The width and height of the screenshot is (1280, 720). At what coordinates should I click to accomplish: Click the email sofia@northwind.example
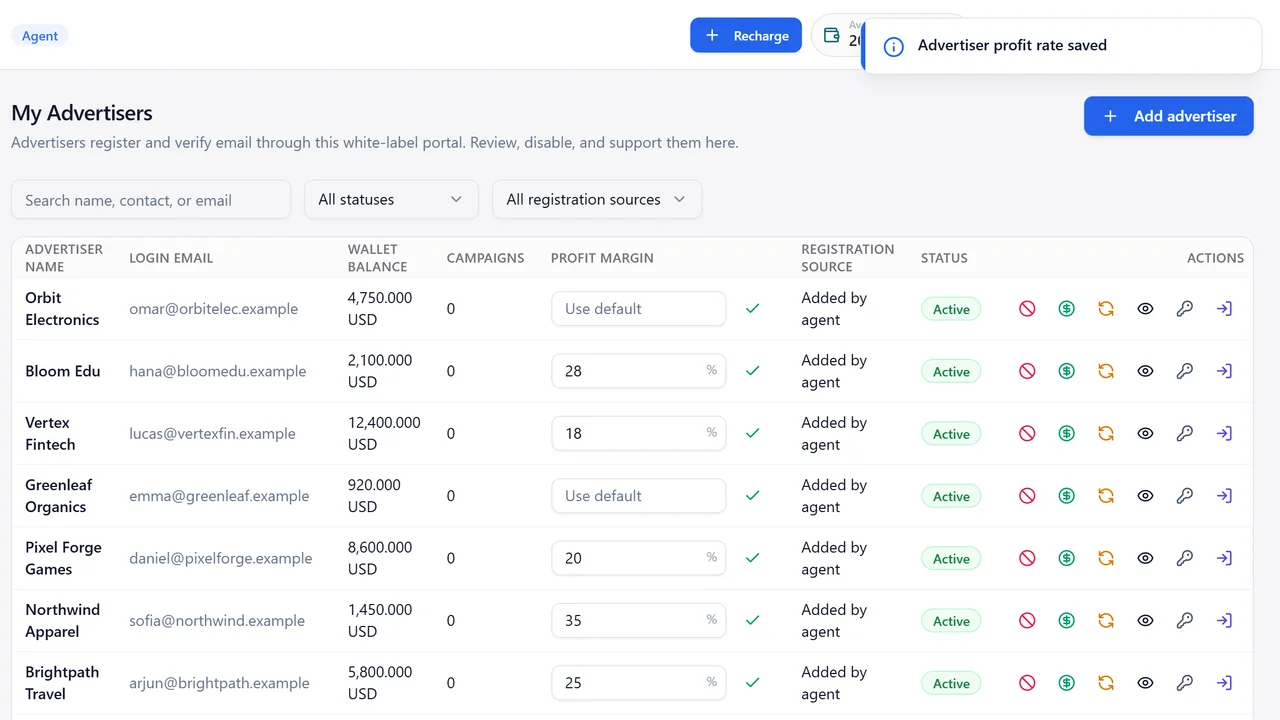tap(217, 621)
